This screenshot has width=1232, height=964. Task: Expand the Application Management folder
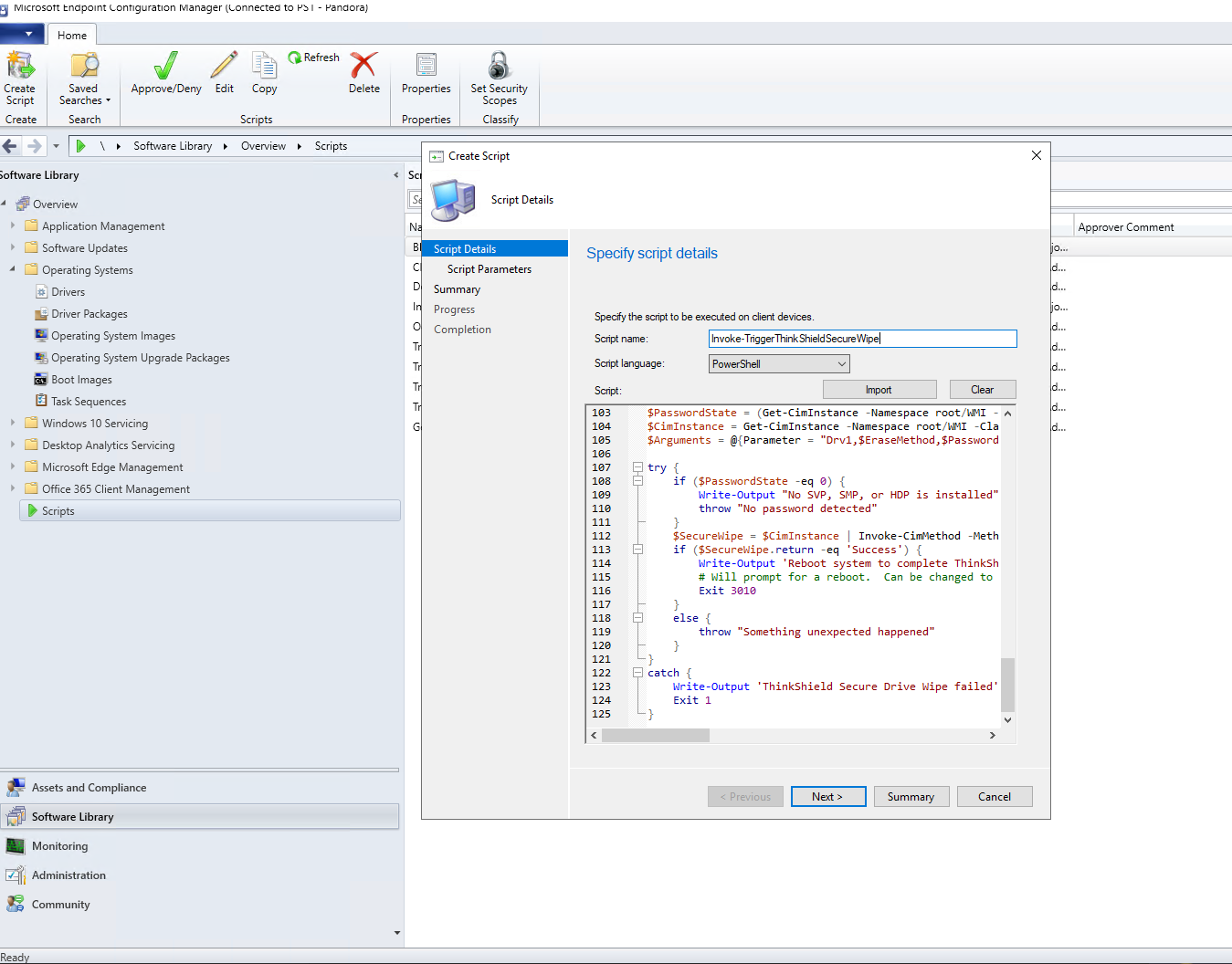13,225
